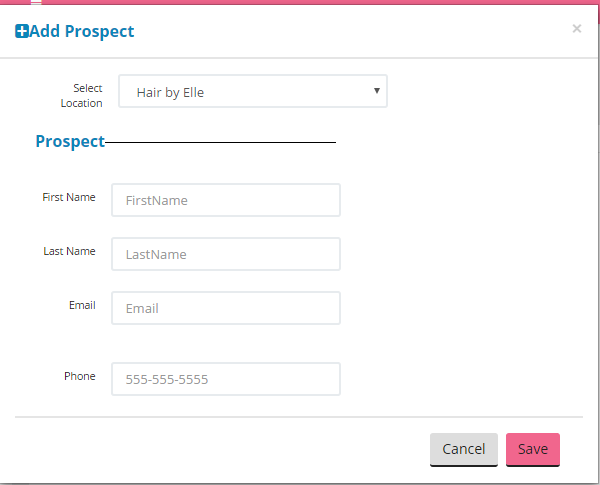Save the new prospect

tap(532, 449)
